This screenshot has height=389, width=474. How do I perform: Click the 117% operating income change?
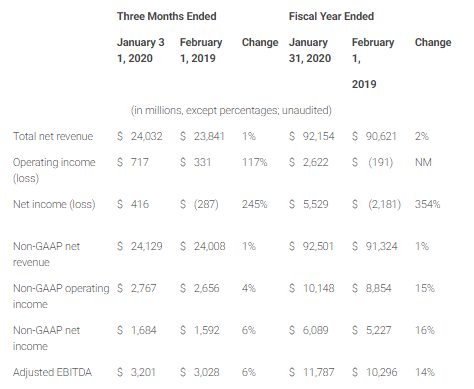pos(254,162)
